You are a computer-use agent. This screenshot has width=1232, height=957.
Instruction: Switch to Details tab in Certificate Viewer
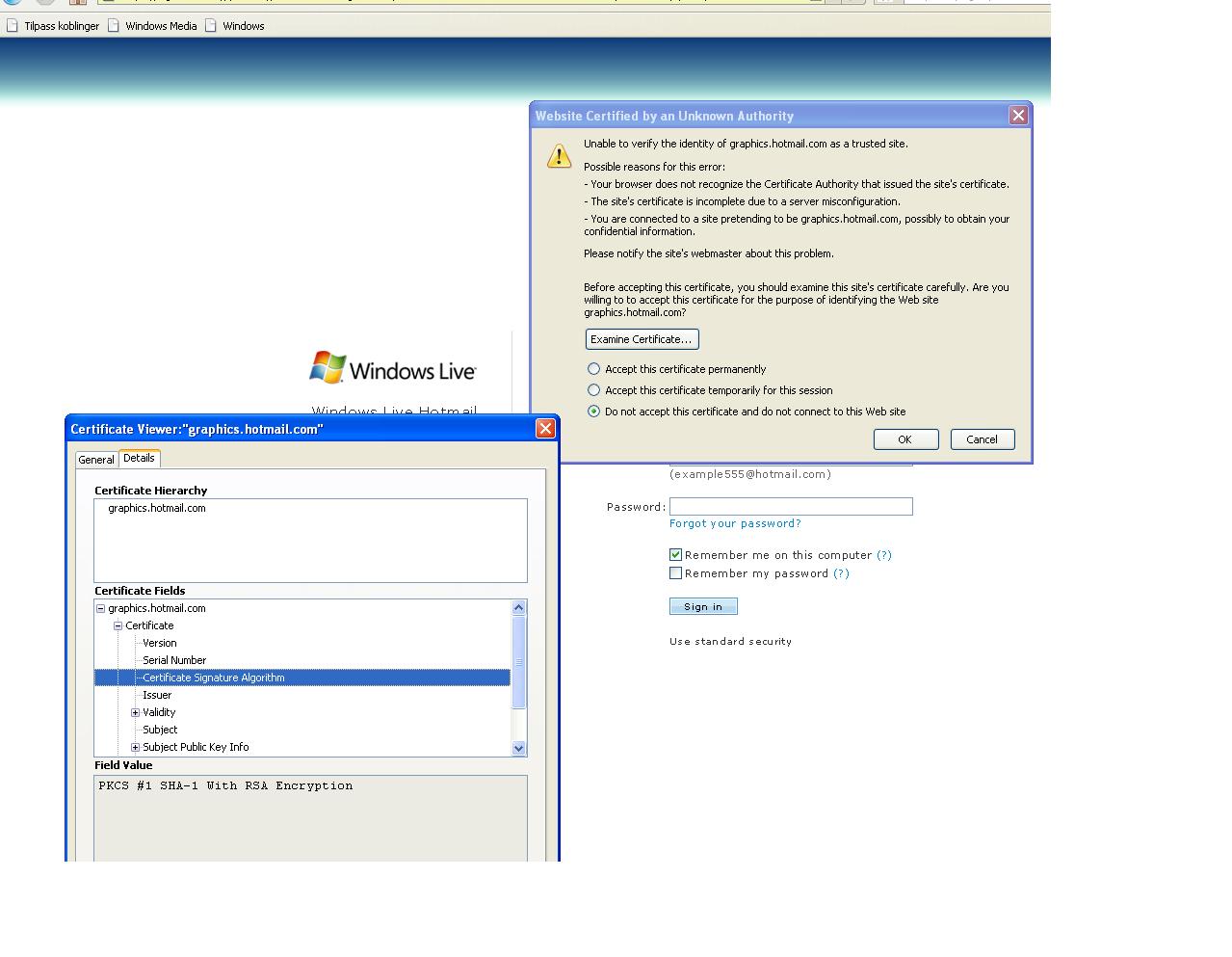tap(139, 459)
